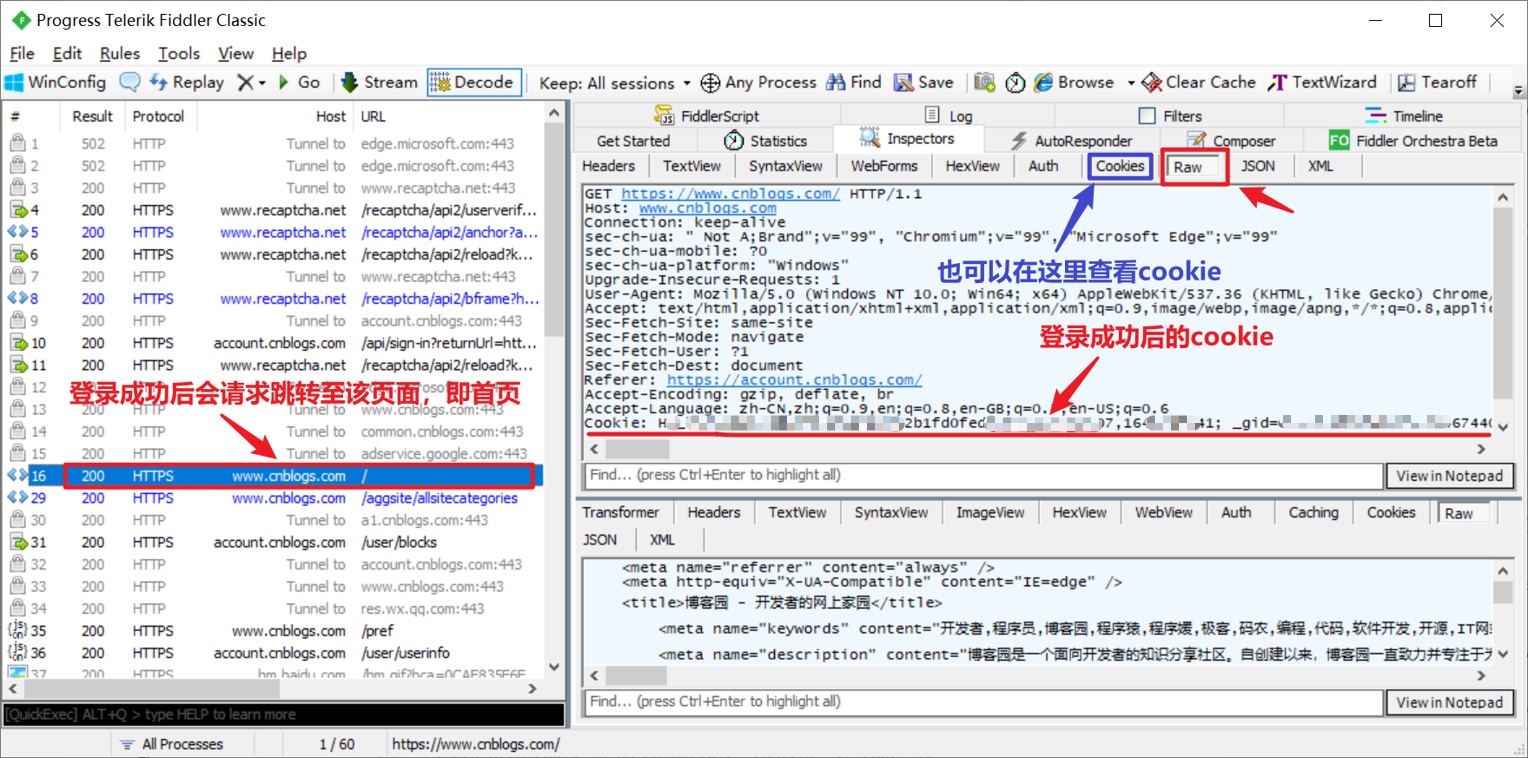Toggle the Decode toolbar button
This screenshot has height=758, width=1528.
tap(474, 82)
